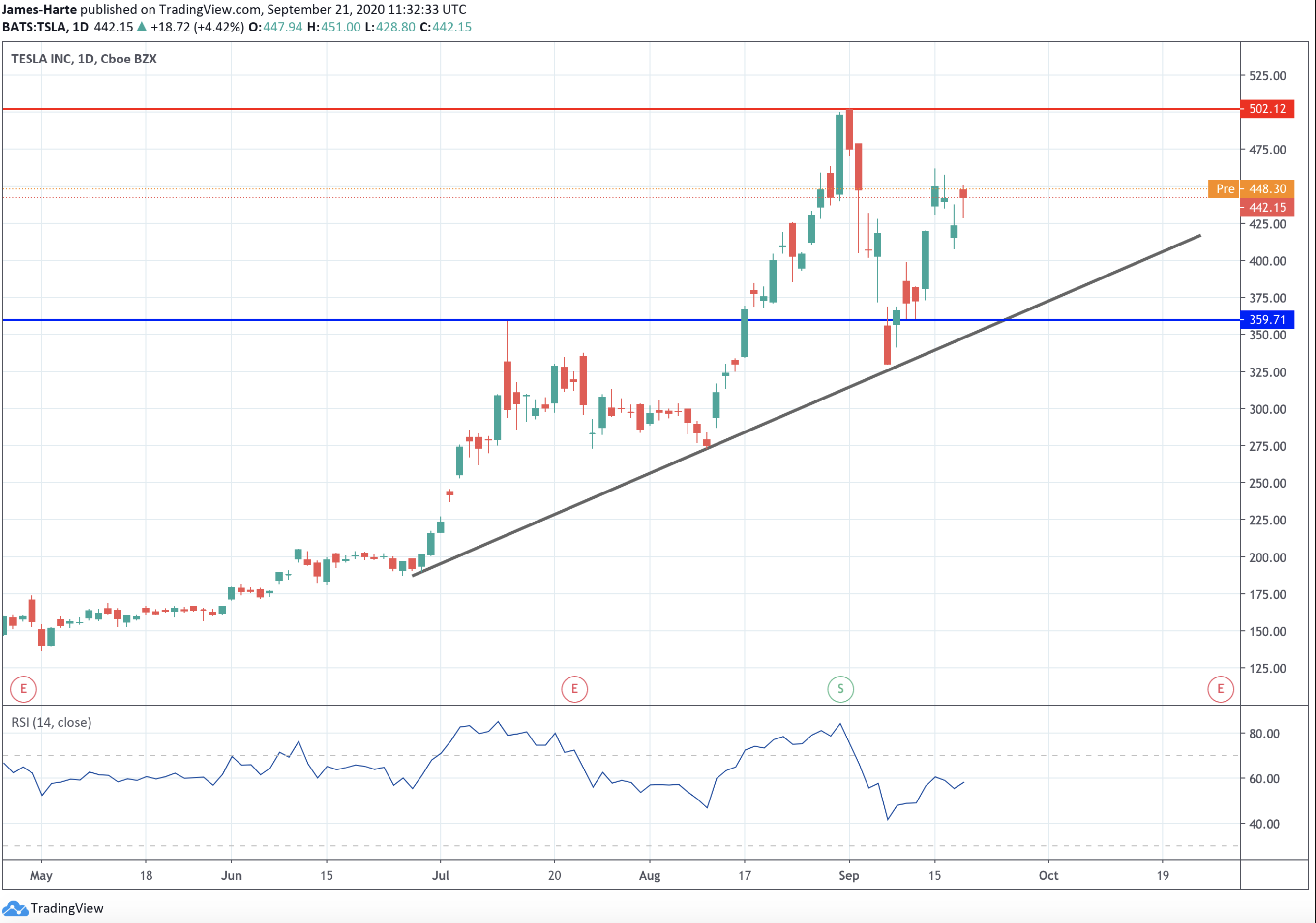Click the James-Harte author name
1316x923 pixels.
pos(39,9)
